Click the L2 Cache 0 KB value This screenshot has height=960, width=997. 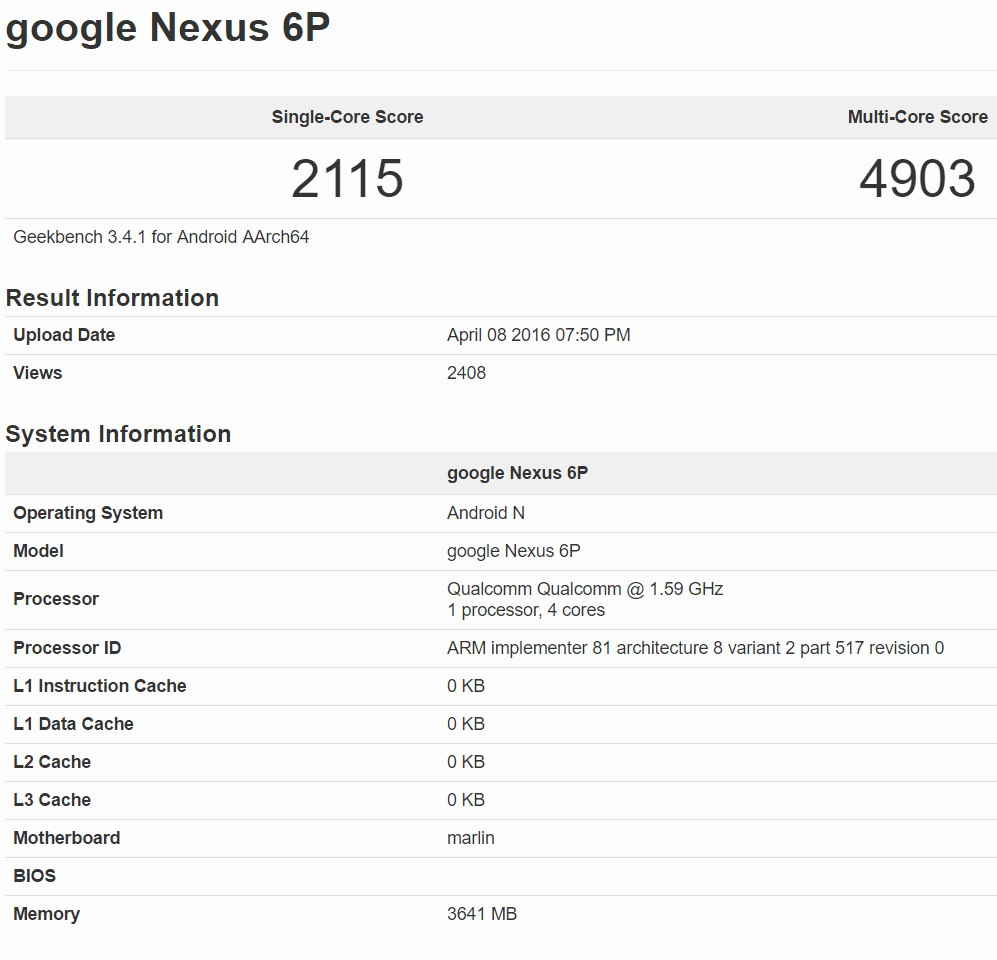click(466, 762)
